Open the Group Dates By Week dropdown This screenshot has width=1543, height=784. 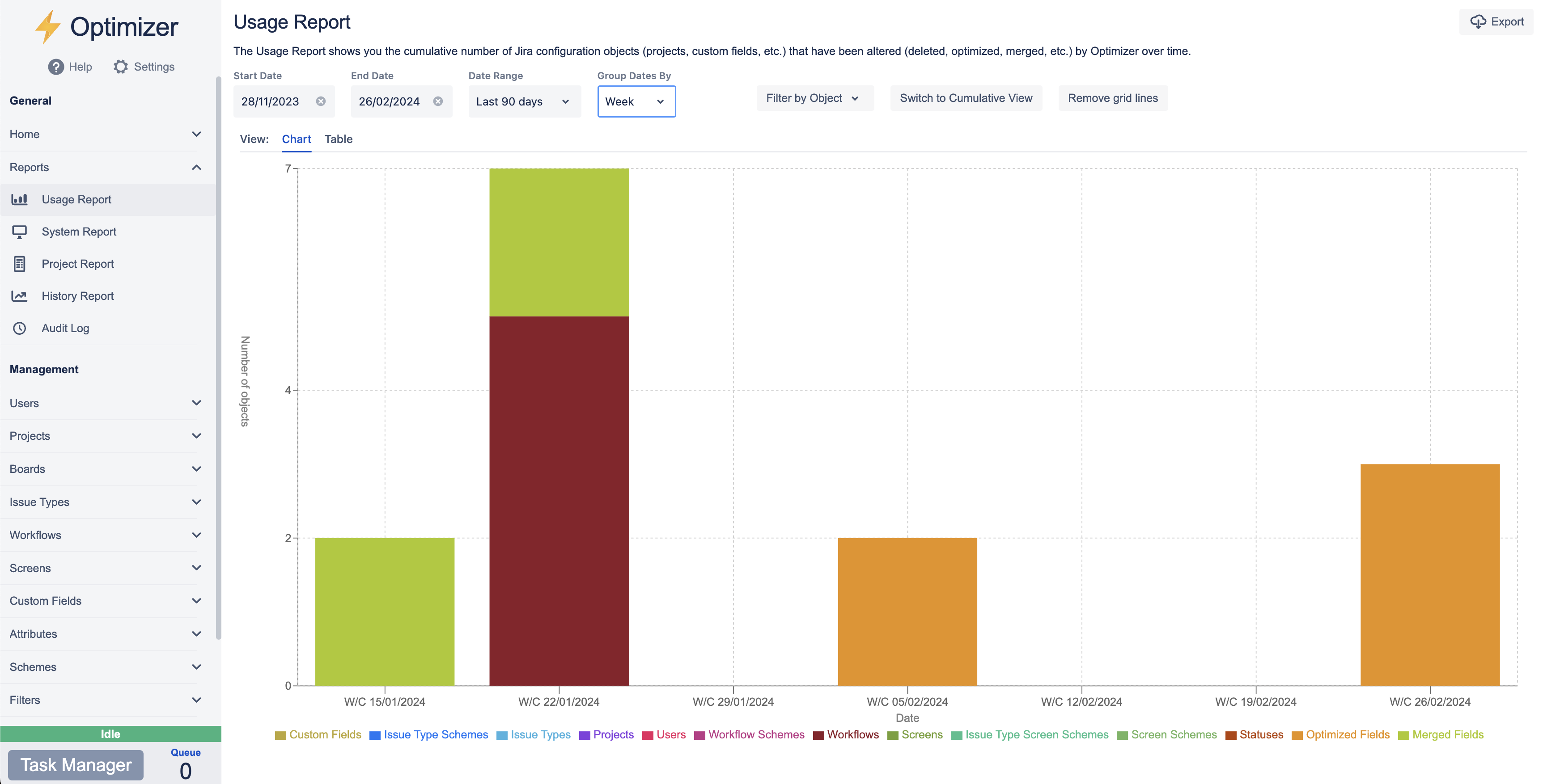pos(636,101)
